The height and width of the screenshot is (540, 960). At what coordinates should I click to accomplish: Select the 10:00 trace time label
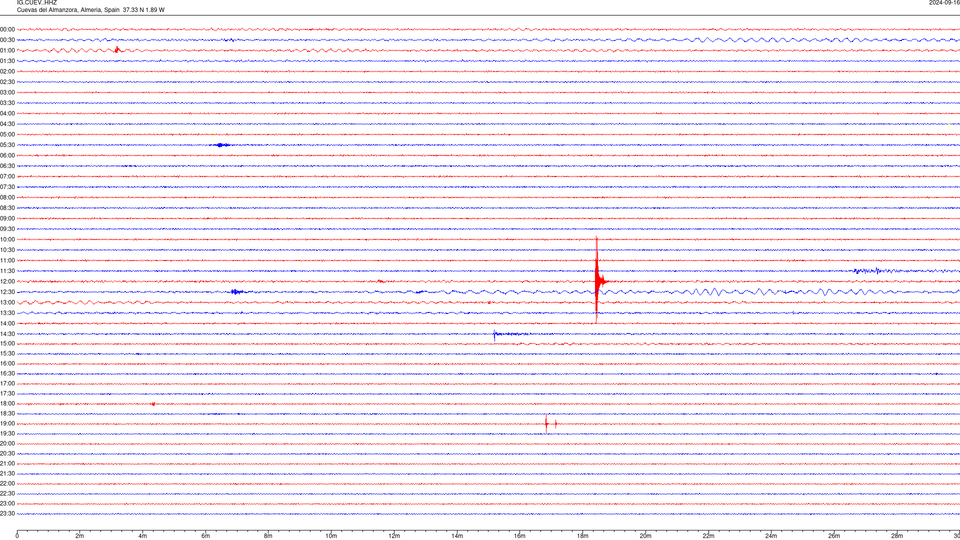(x=7, y=239)
